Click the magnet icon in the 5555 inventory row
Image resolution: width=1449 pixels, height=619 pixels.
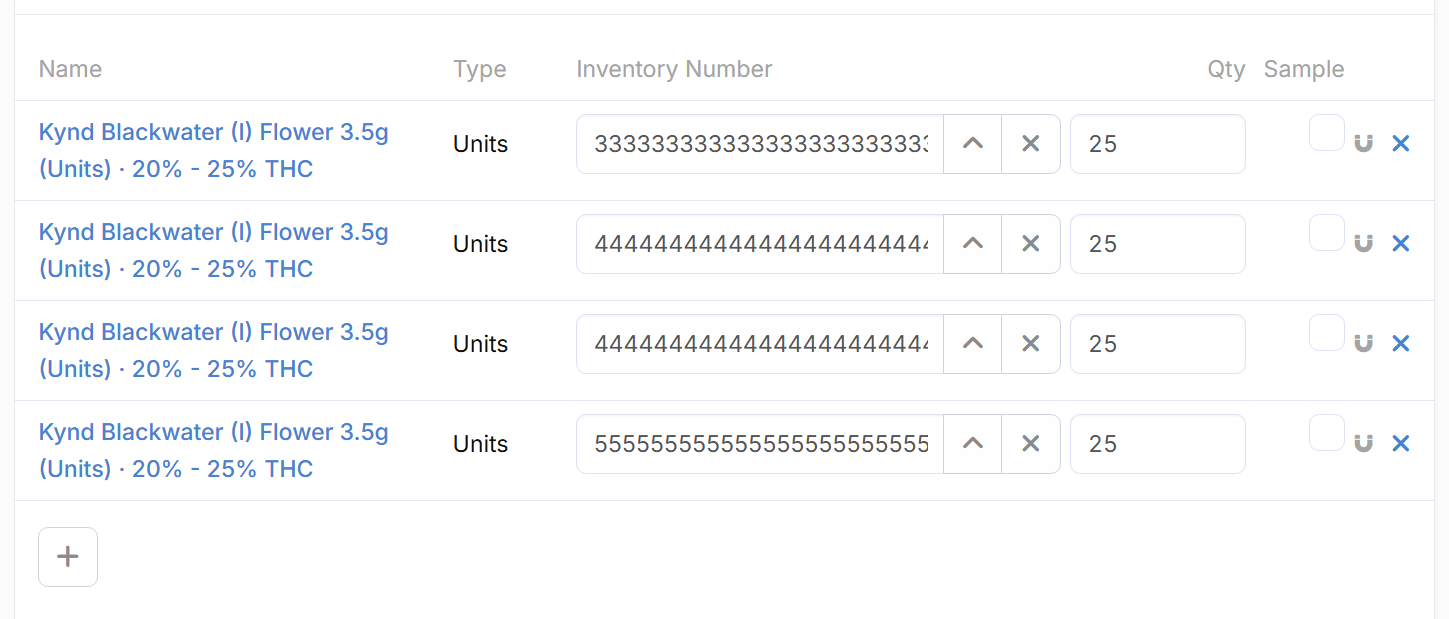click(x=1363, y=444)
